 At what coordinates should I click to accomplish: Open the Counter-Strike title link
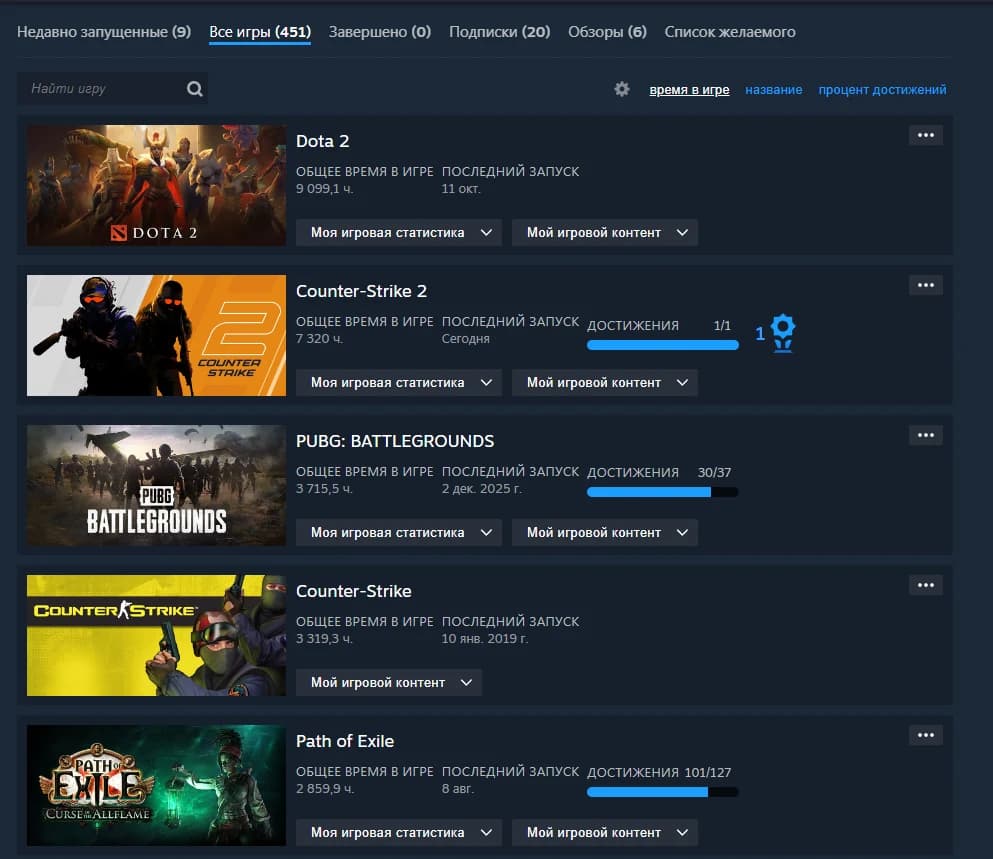[353, 591]
